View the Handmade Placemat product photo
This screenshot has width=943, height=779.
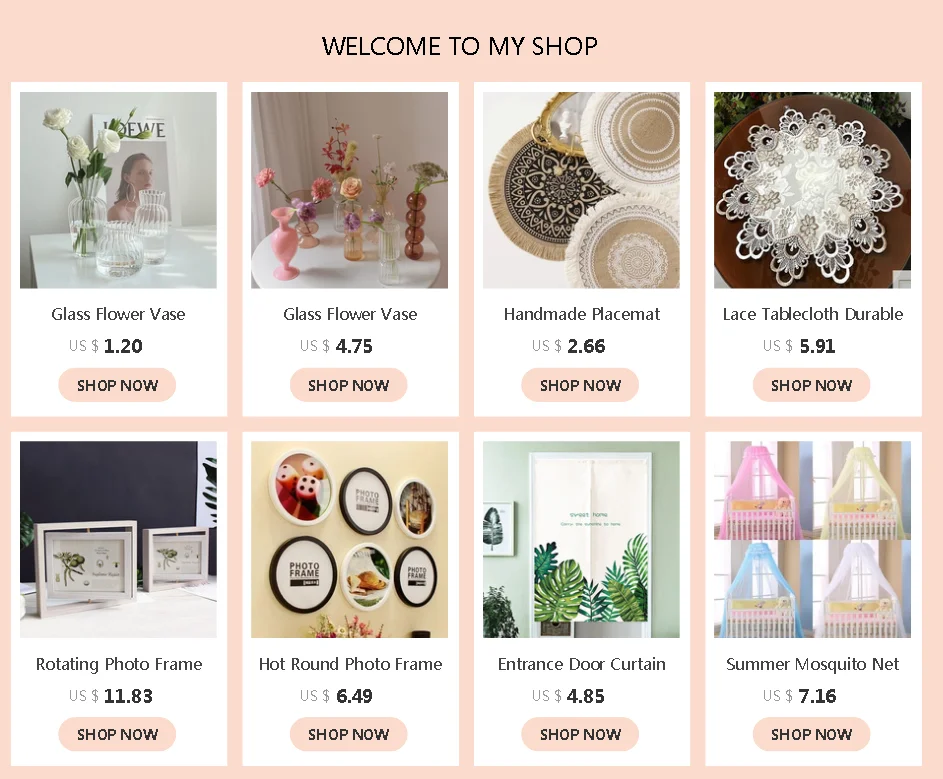coord(581,190)
